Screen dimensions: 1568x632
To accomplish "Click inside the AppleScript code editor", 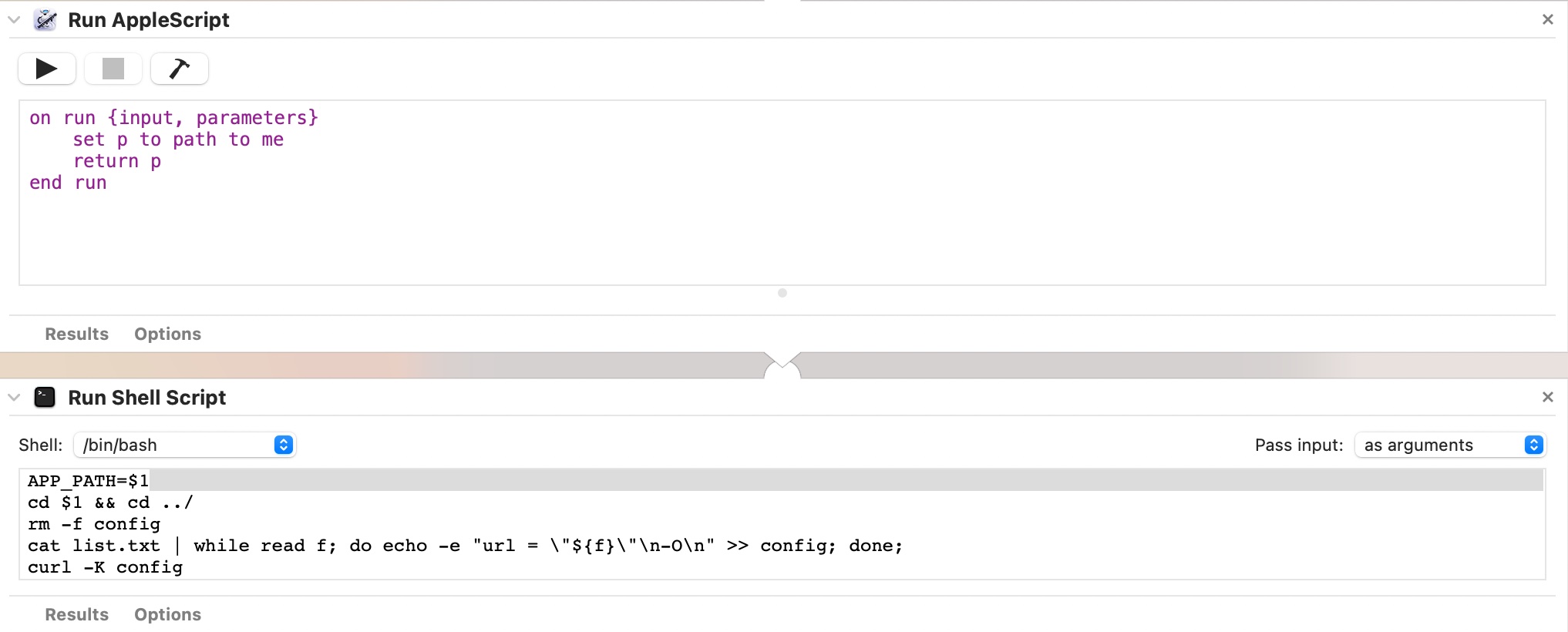I will tap(782, 193).
